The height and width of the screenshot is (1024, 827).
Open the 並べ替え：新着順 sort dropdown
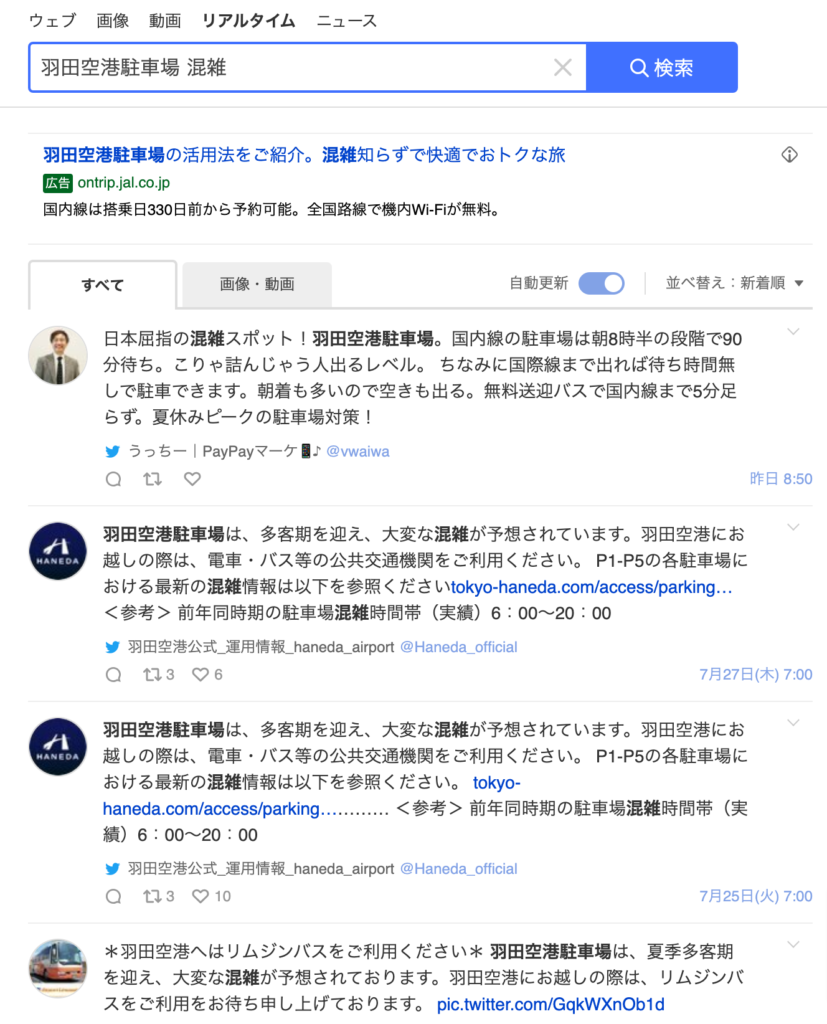click(x=735, y=283)
